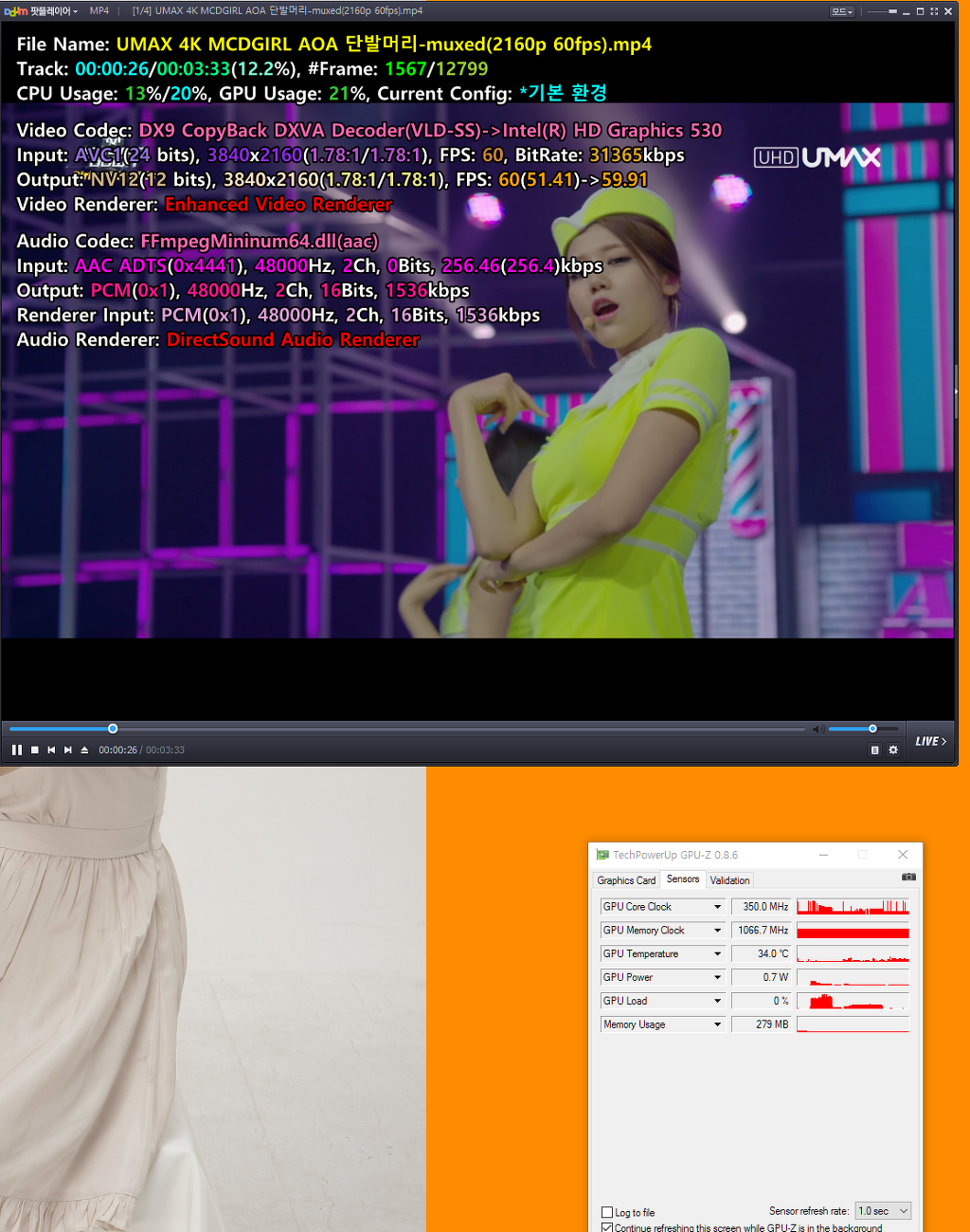970x1232 pixels.
Task: Take a GPU-Z screenshot with camera icon
Action: tap(908, 878)
